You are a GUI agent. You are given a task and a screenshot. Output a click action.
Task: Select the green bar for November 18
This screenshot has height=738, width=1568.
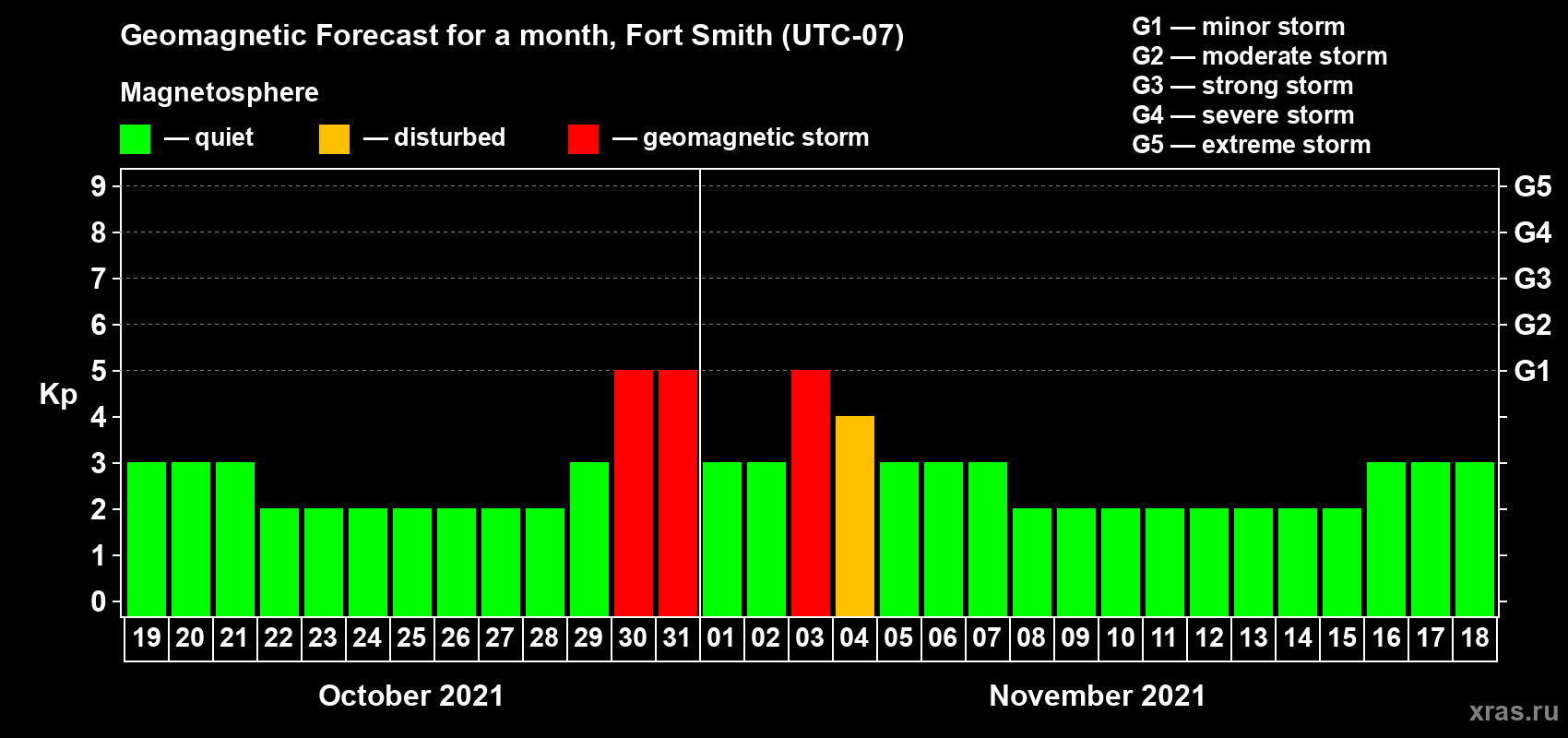1475,539
